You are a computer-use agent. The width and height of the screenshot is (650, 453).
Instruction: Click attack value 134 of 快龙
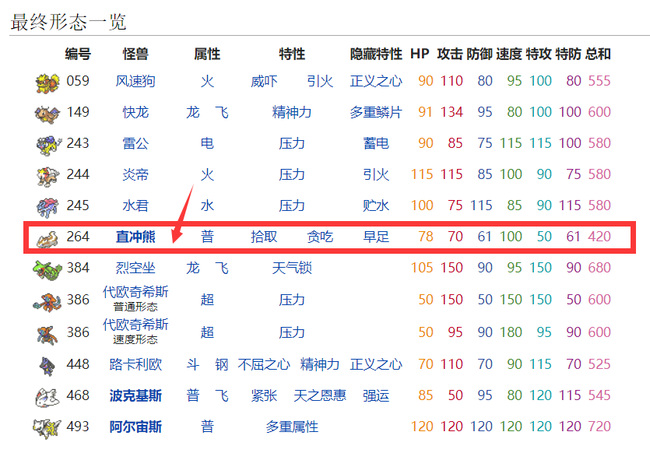tap(451, 112)
